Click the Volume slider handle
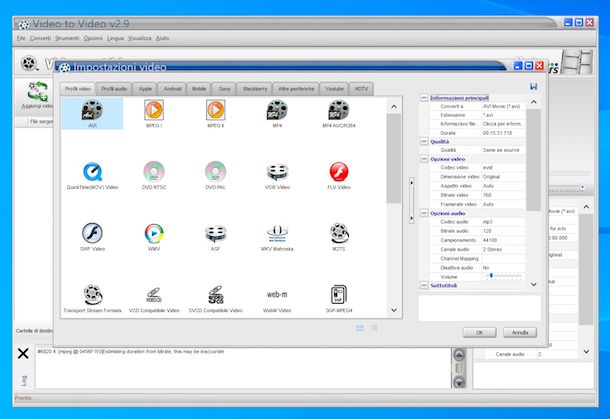Screen dimensions: 610x419 pos(491,275)
